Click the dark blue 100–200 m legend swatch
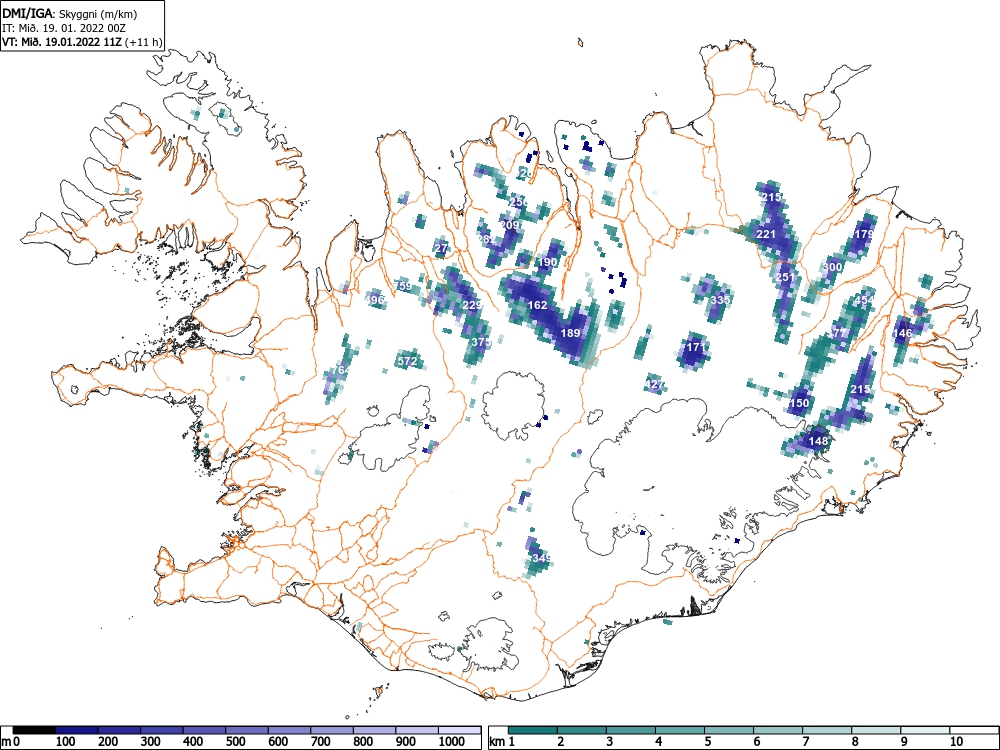Viewport: 1000px width, 750px height. [77, 730]
